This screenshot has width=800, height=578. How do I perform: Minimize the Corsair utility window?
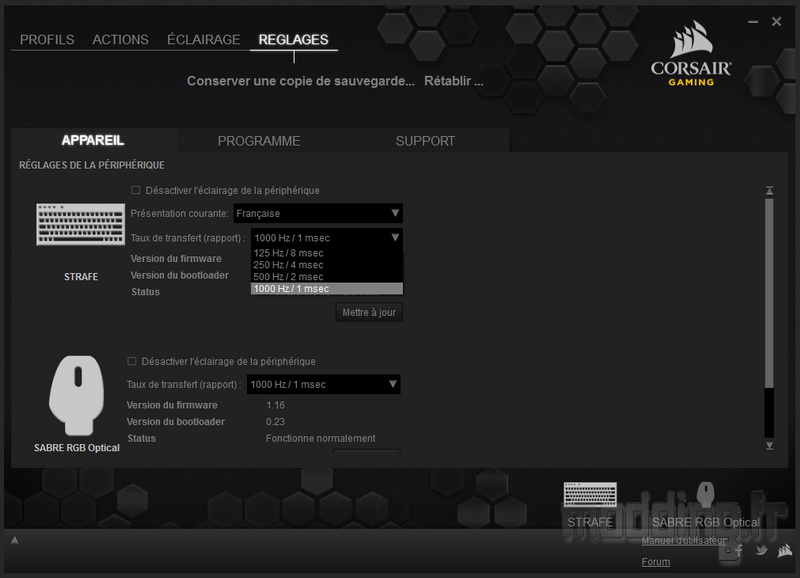click(753, 22)
